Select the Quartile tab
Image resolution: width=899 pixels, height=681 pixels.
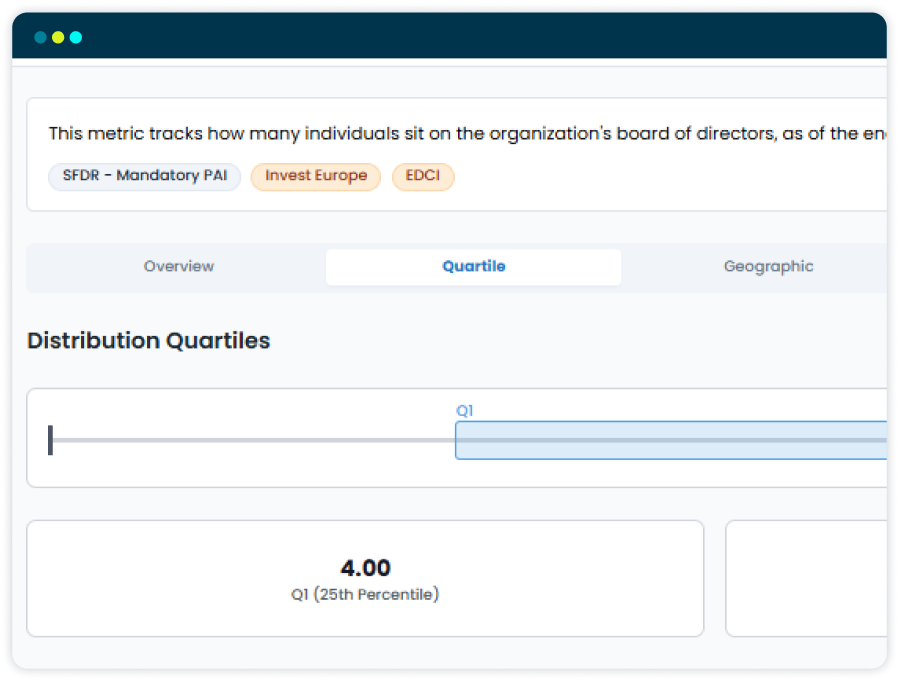(x=474, y=267)
